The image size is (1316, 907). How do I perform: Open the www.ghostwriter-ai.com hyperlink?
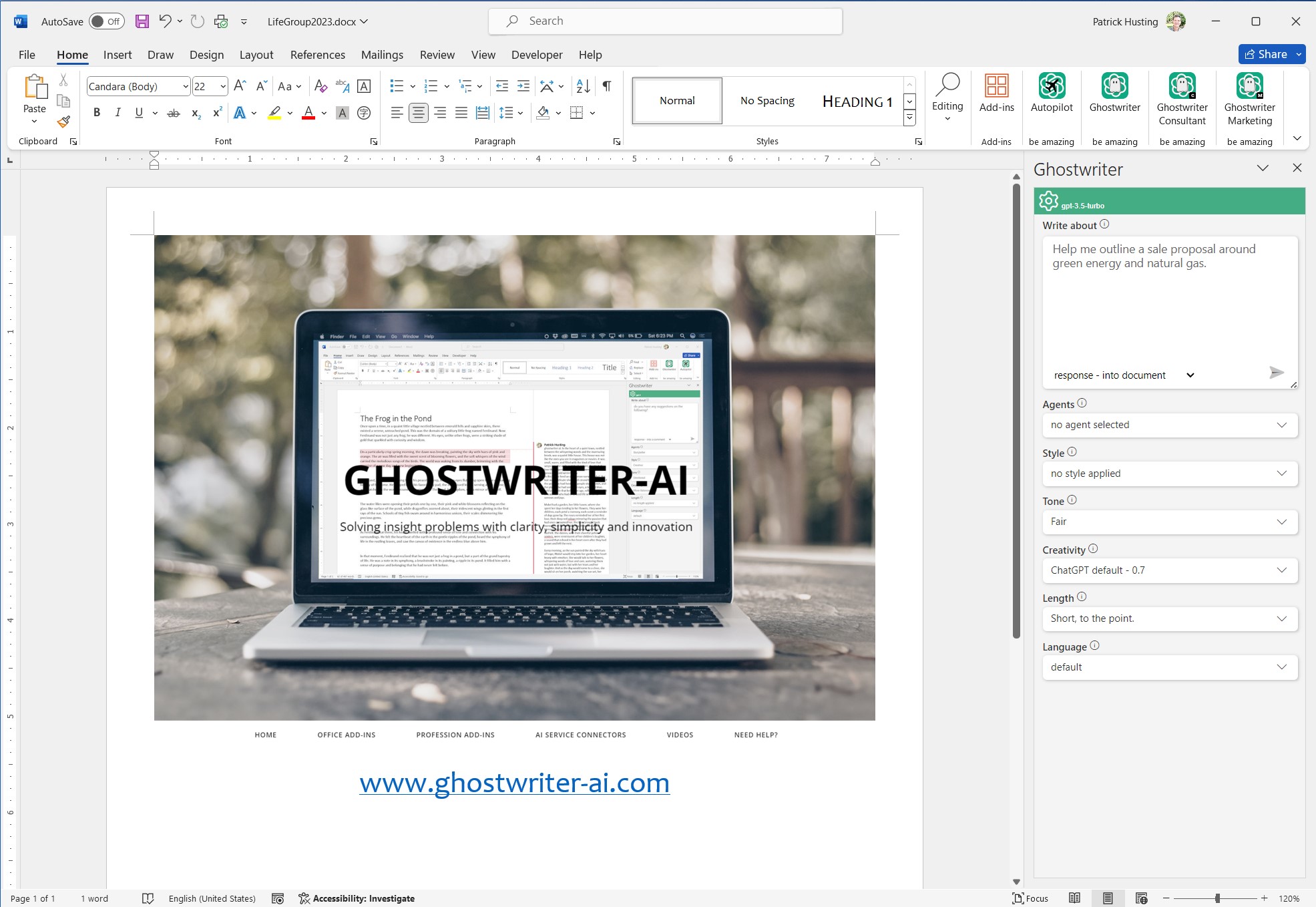(x=514, y=782)
